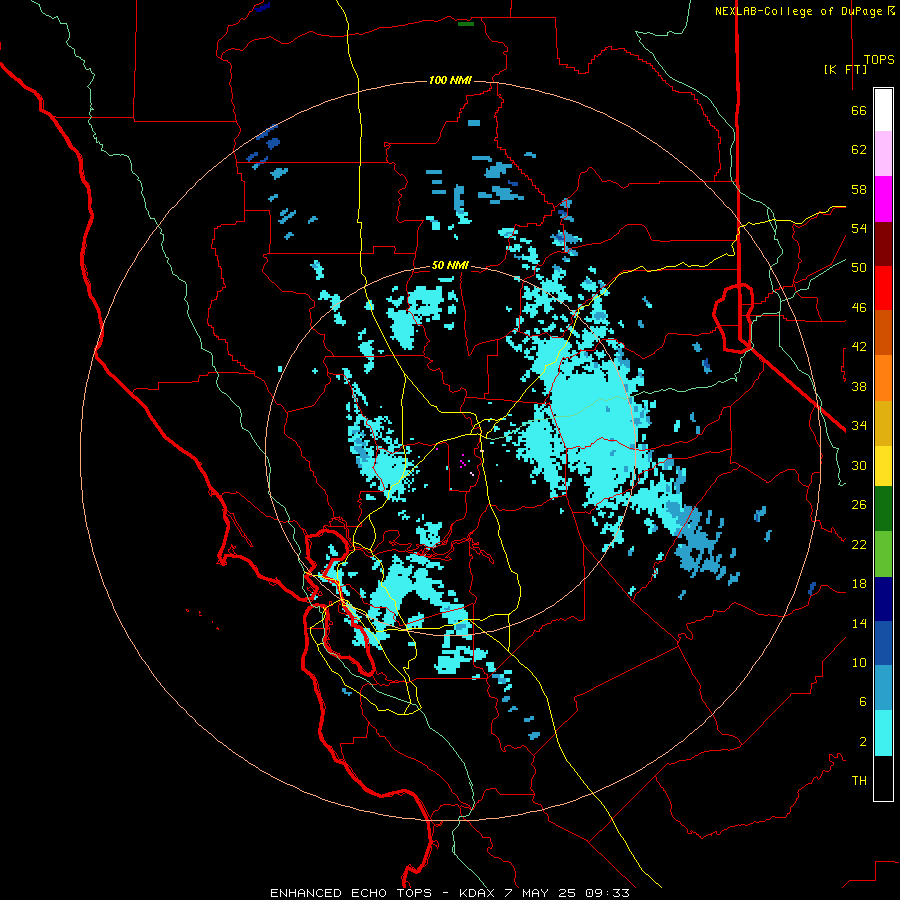900x900 pixels.
Task: Click the "38" legend value
Action: (859, 386)
